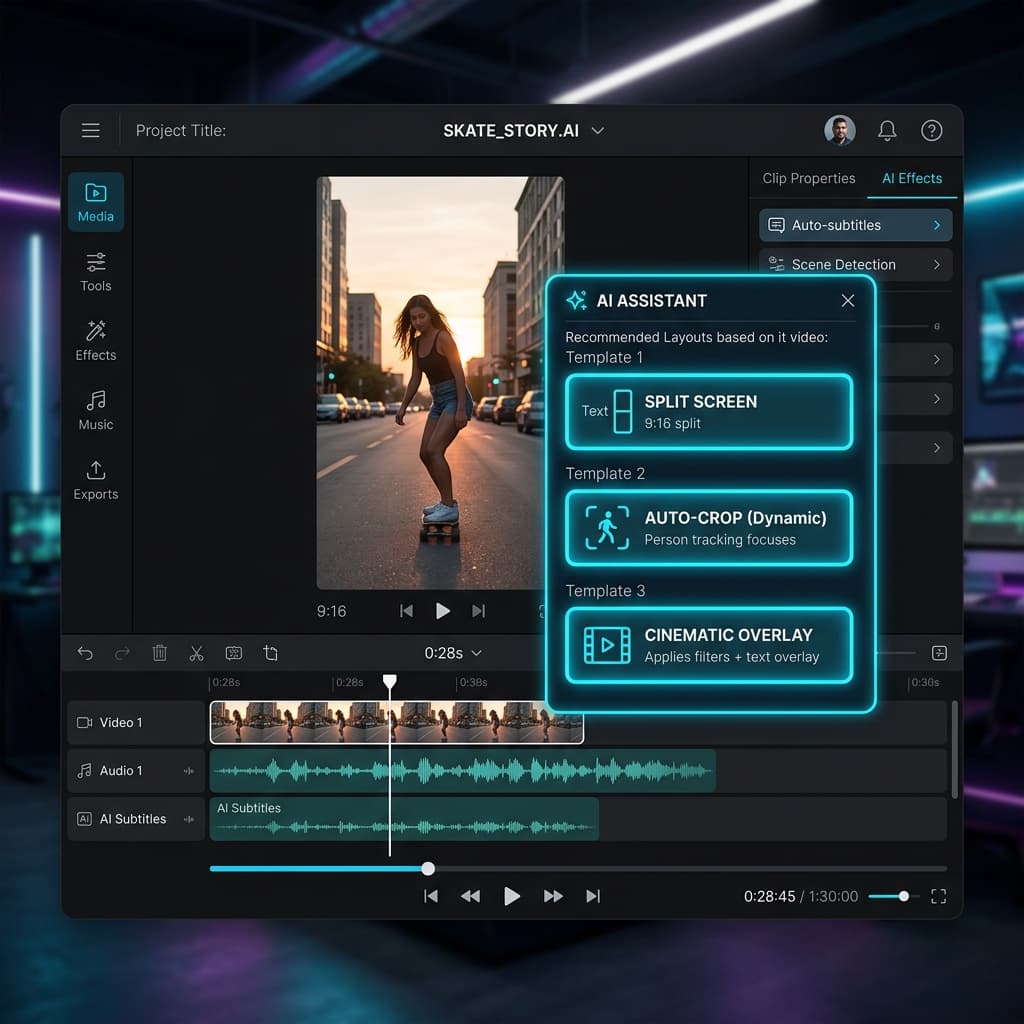Screen dimensions: 1024x1024
Task: Rewind in bottom transport controls
Action: tap(470, 896)
